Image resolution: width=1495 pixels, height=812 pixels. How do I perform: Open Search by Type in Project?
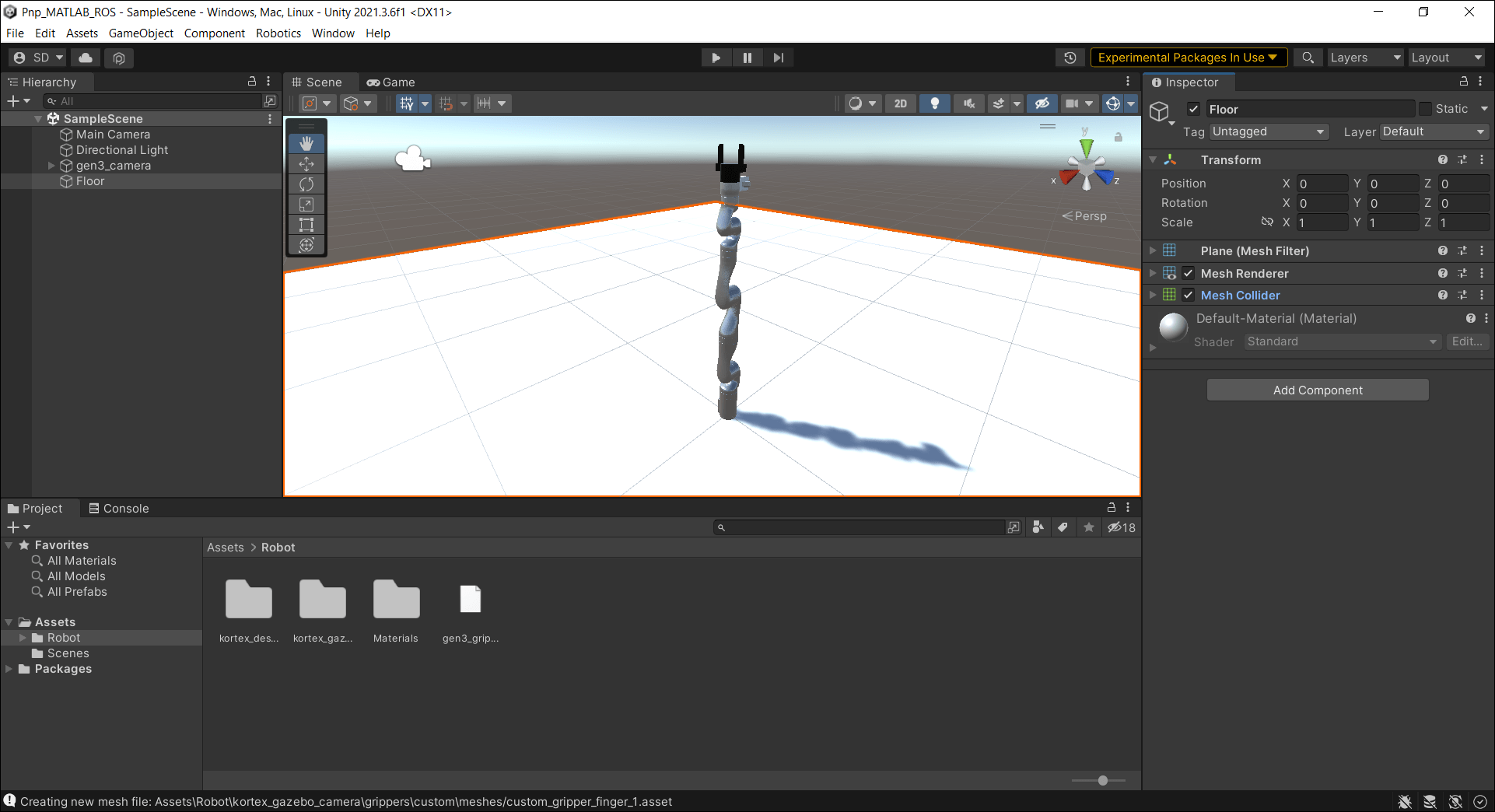coord(1038,527)
